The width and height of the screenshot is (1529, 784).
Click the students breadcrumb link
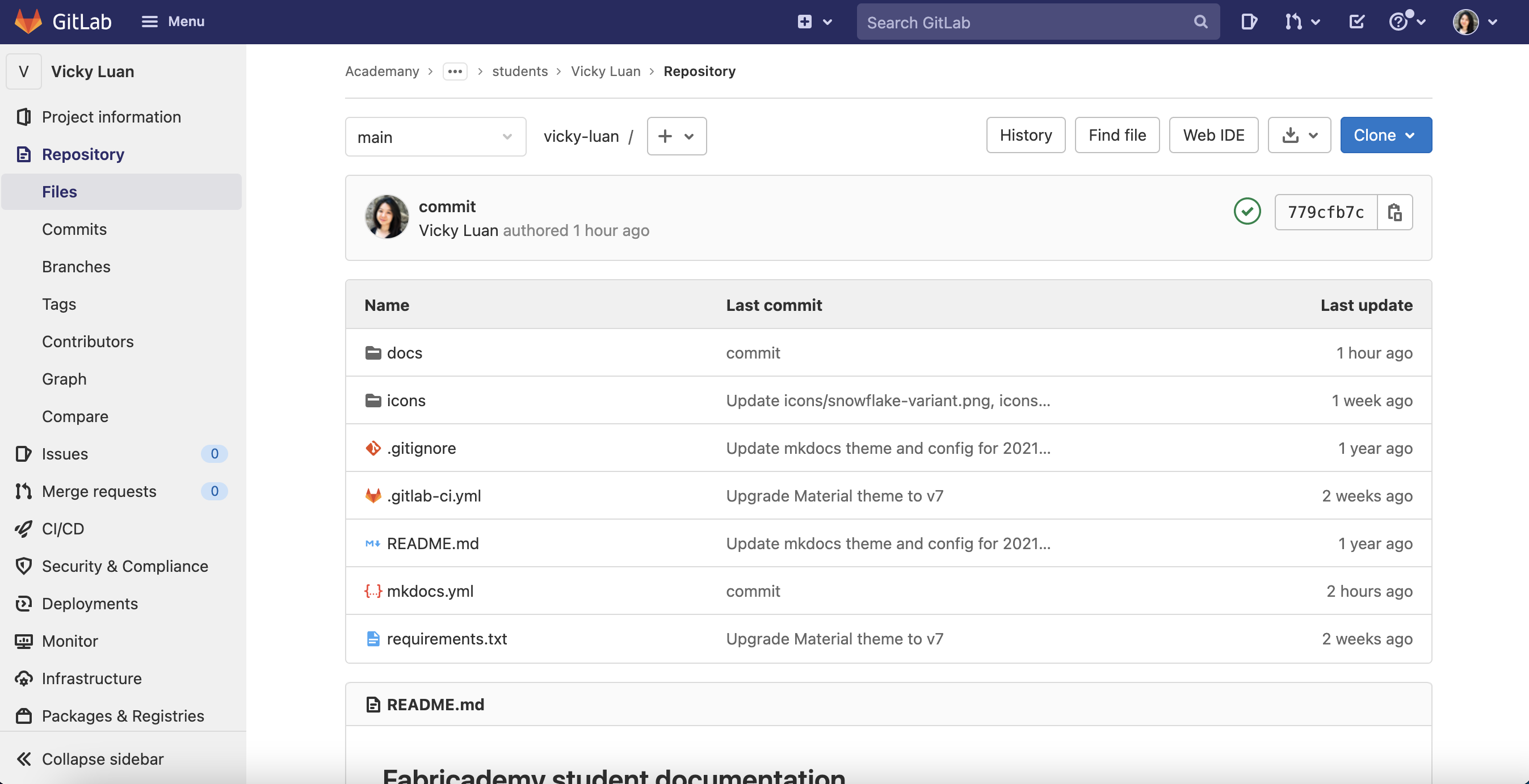coord(520,71)
